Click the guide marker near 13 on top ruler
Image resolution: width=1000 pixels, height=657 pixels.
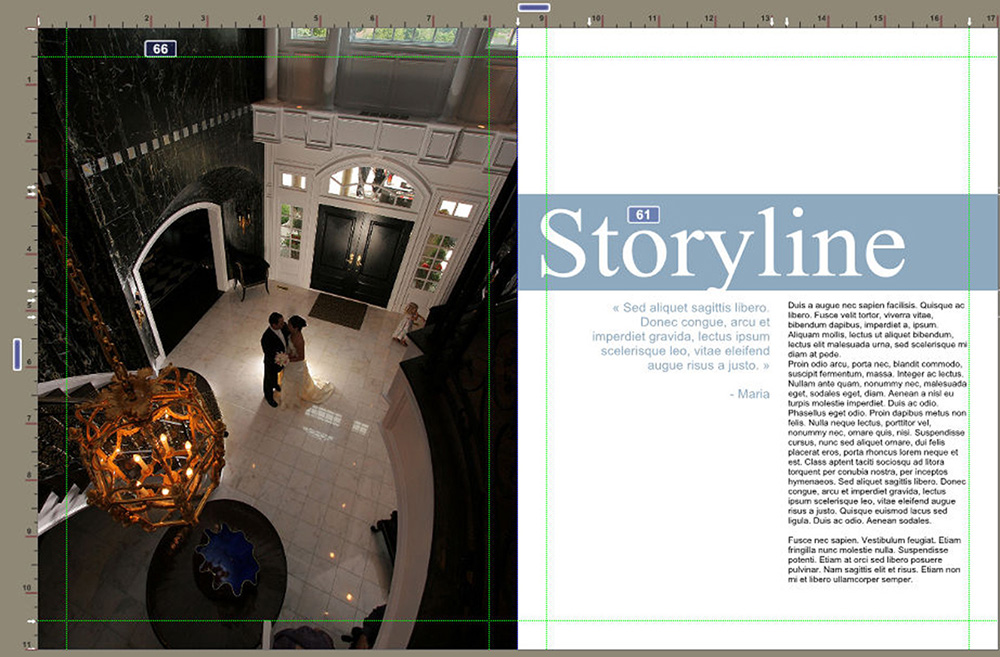click(x=787, y=21)
